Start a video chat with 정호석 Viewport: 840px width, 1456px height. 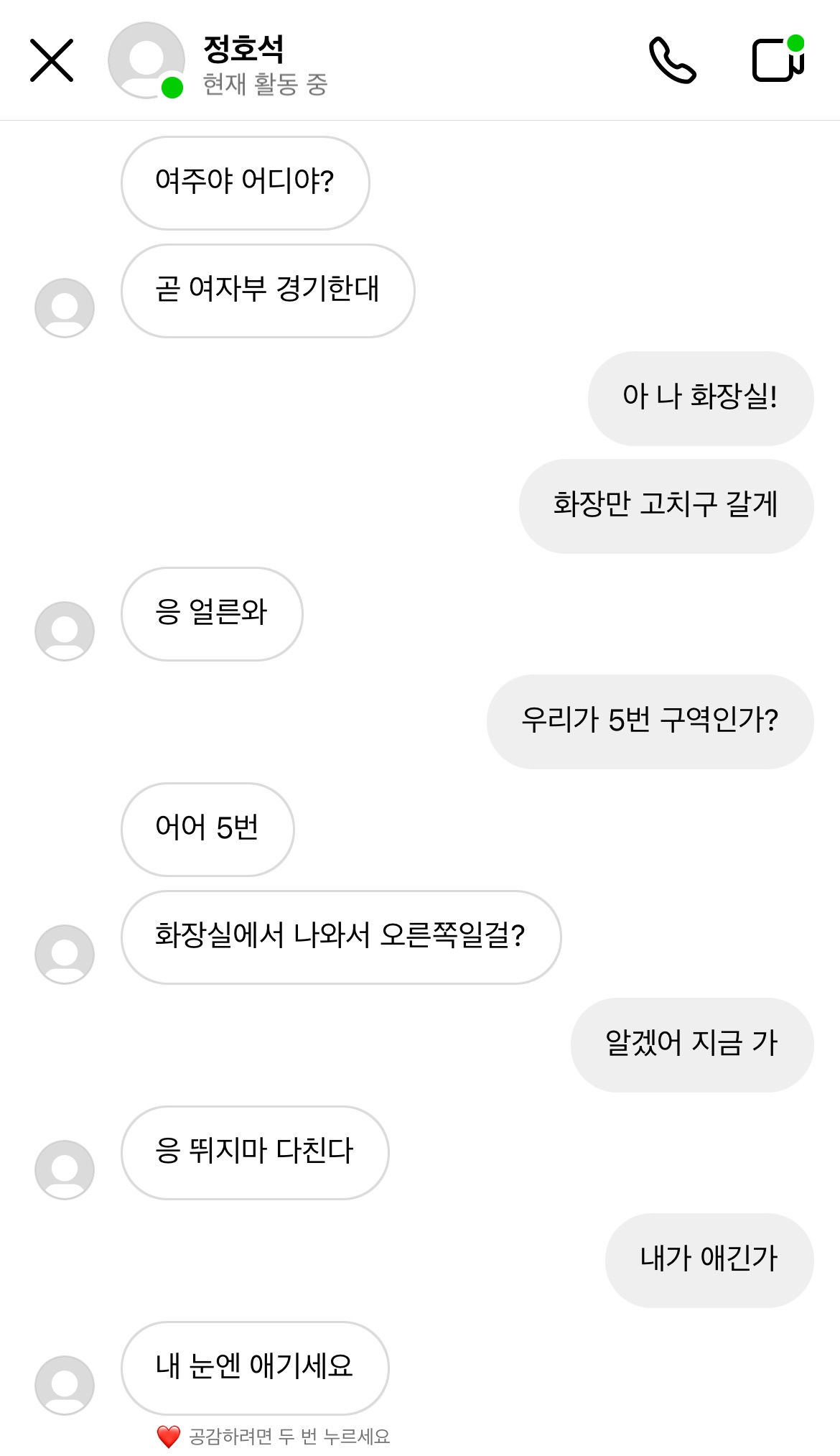click(778, 60)
